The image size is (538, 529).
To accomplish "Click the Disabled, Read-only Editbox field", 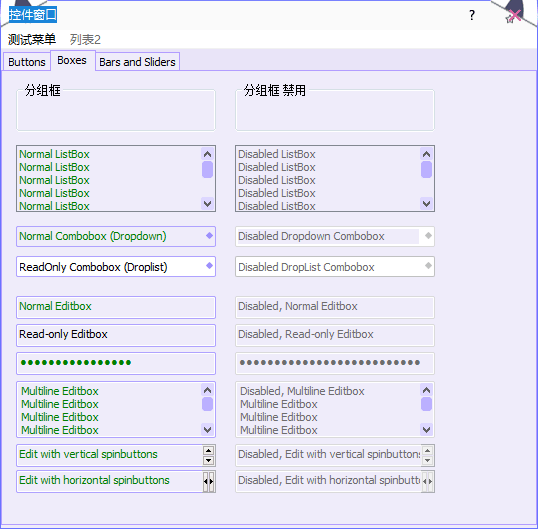I will point(335,335).
